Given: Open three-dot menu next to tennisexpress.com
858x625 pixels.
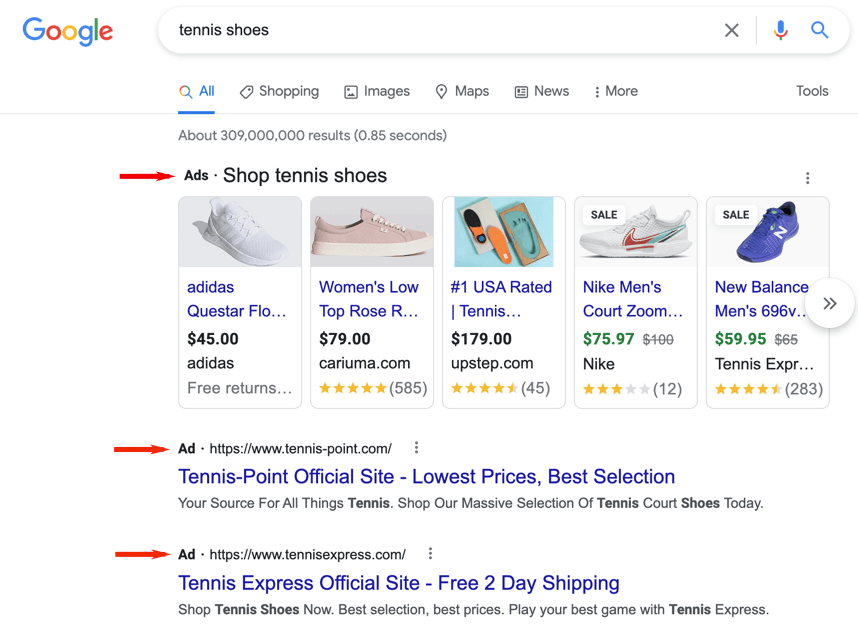Looking at the screenshot, I should pyautogui.click(x=430, y=554).
